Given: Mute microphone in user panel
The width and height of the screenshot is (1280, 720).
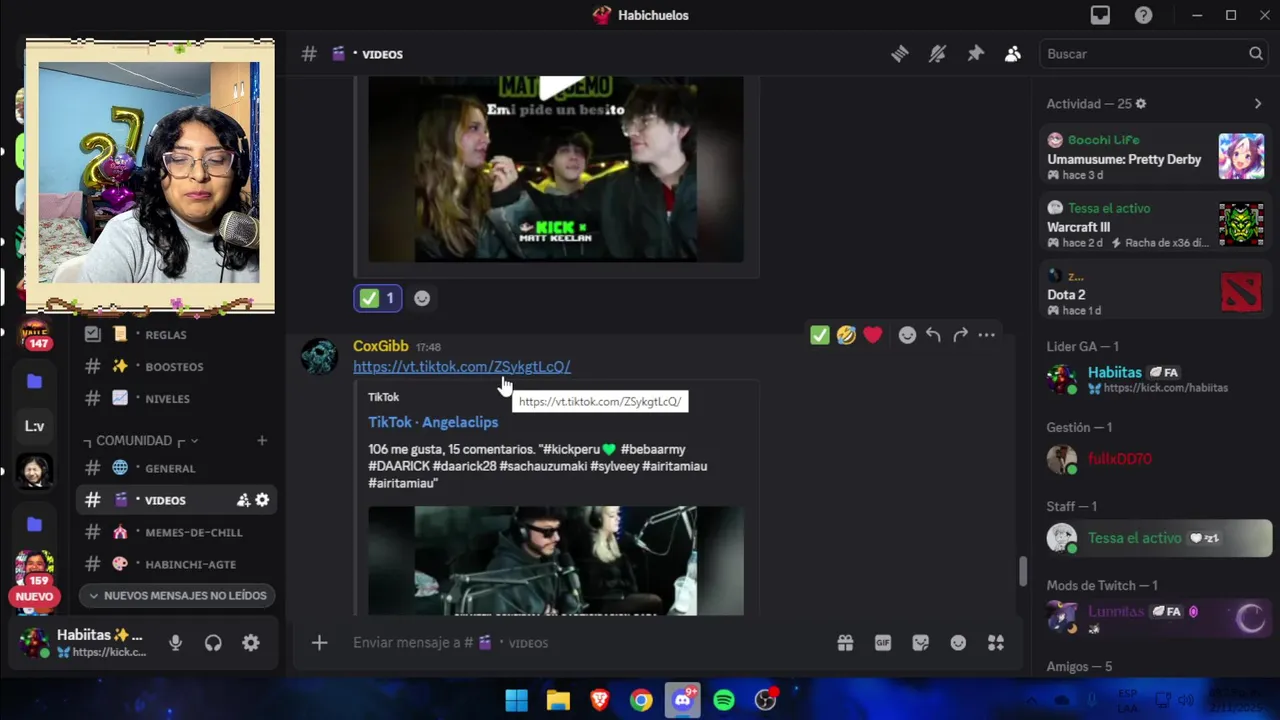Looking at the screenshot, I should point(176,643).
